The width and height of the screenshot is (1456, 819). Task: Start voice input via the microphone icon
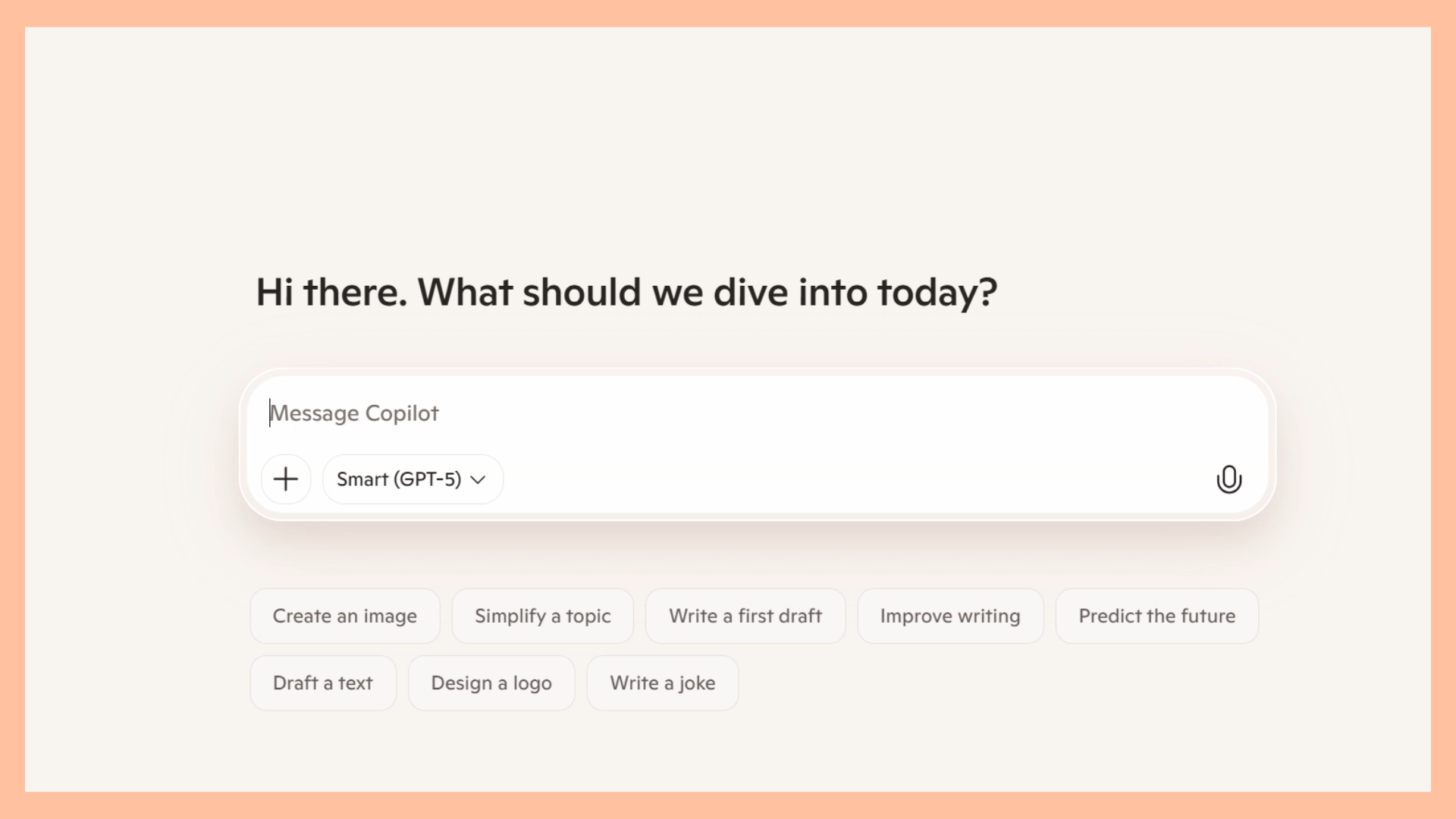click(x=1228, y=479)
